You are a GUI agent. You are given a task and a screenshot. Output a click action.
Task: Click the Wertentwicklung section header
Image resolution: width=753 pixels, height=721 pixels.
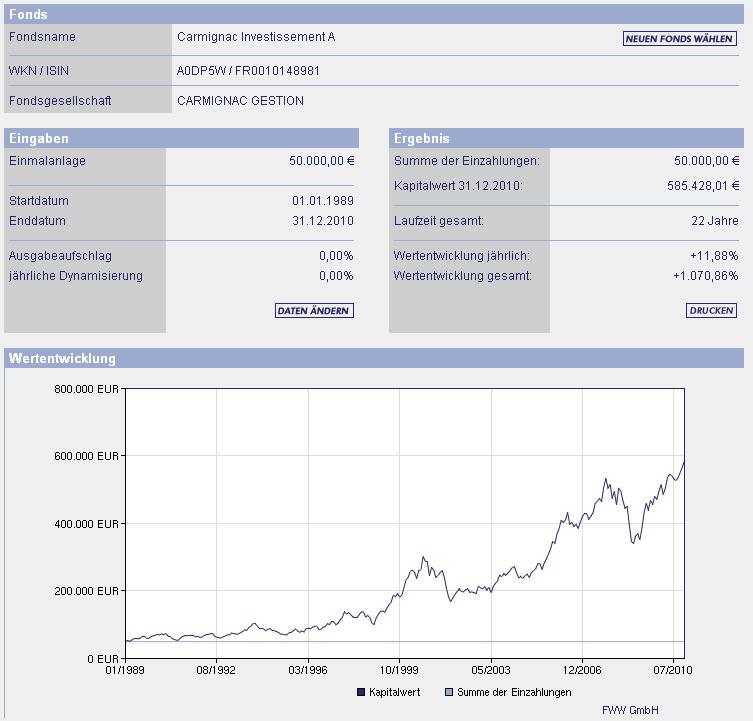click(x=374, y=358)
